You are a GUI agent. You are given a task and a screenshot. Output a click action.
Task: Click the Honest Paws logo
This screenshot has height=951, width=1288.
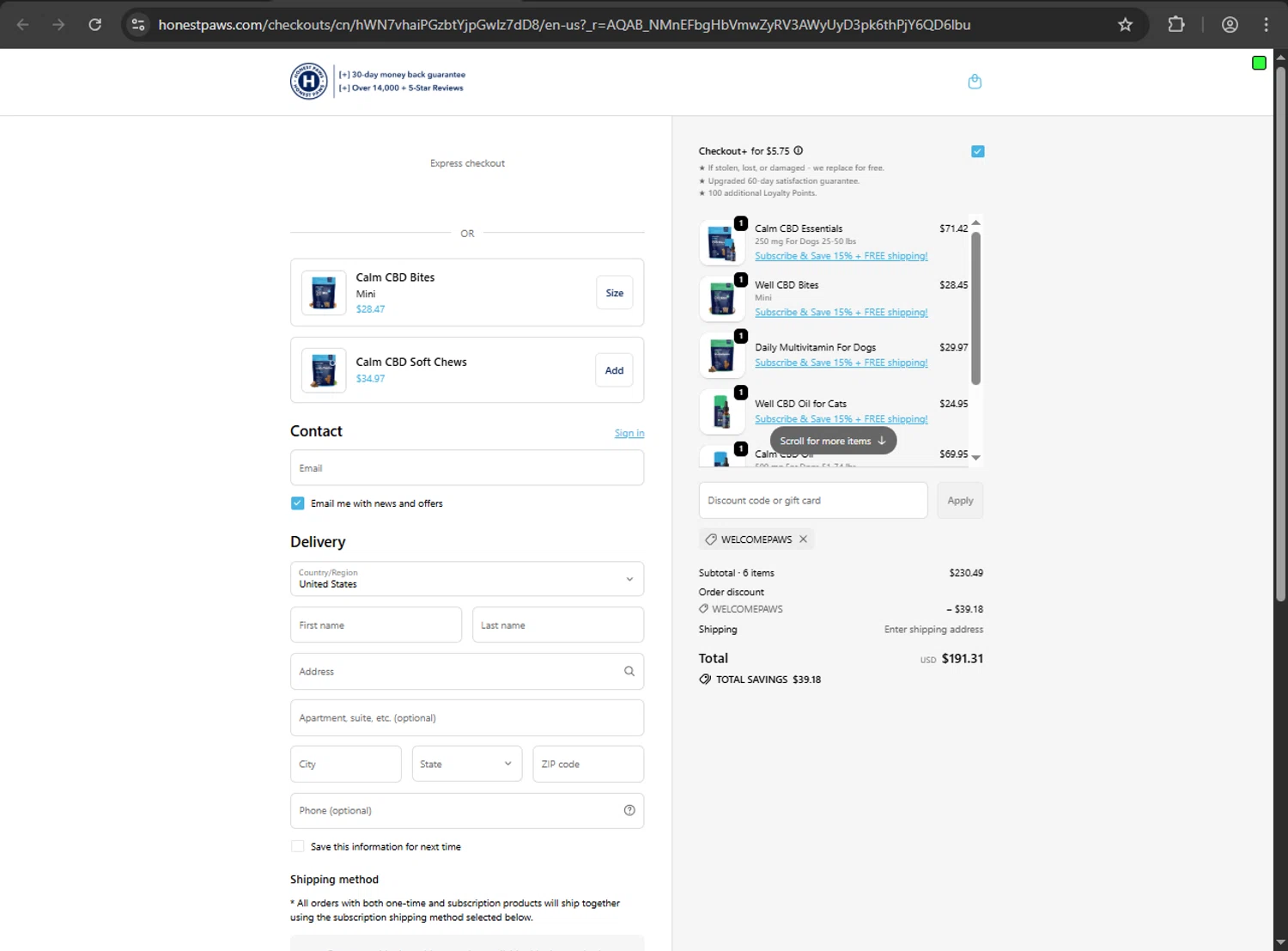(309, 82)
